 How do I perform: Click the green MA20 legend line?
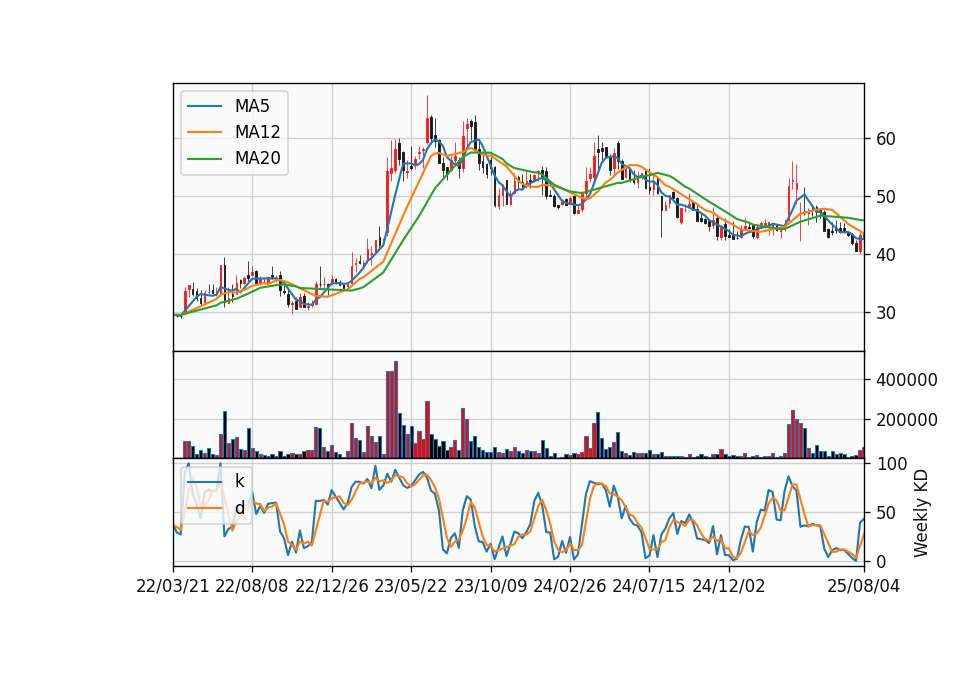(204, 158)
